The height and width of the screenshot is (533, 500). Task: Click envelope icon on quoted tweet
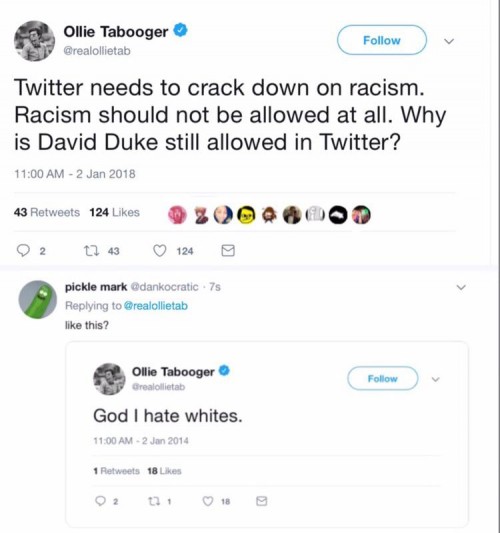click(x=261, y=501)
